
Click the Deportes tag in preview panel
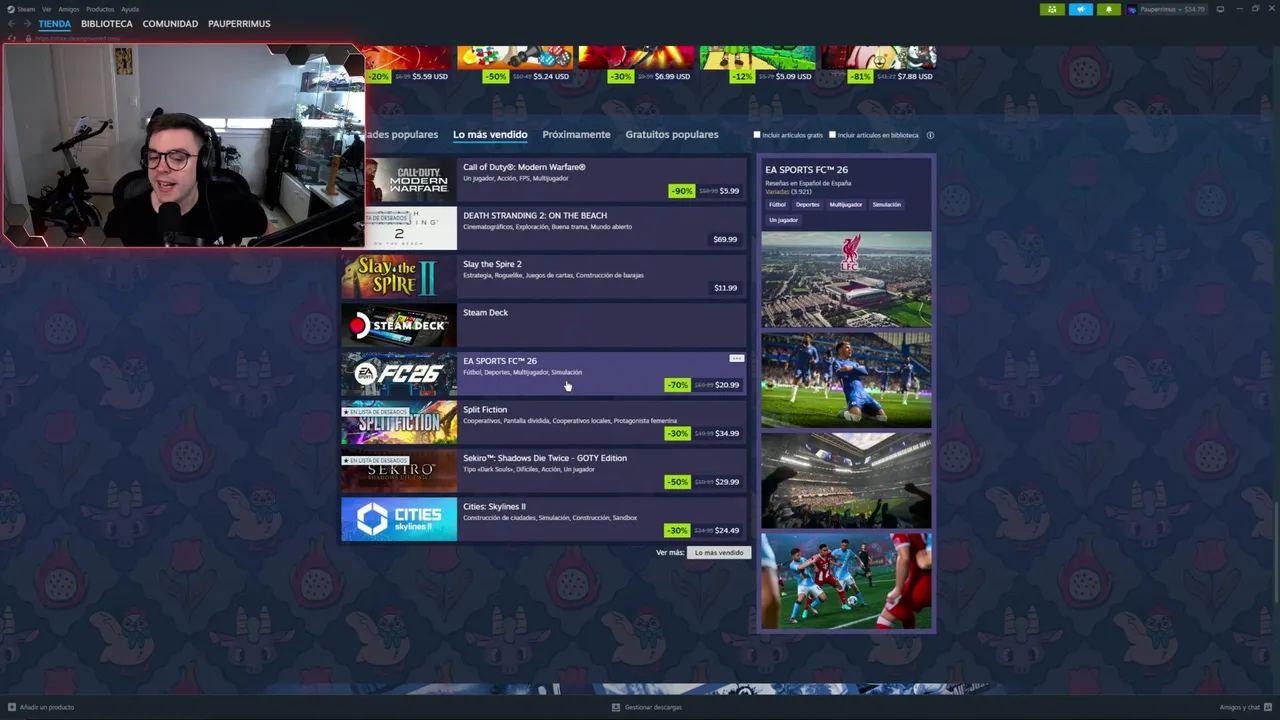click(x=807, y=204)
